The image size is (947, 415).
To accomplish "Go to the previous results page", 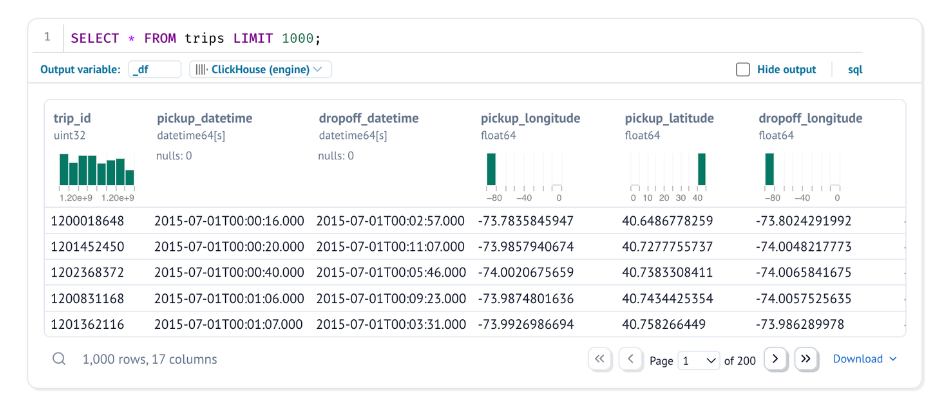I will point(631,359).
